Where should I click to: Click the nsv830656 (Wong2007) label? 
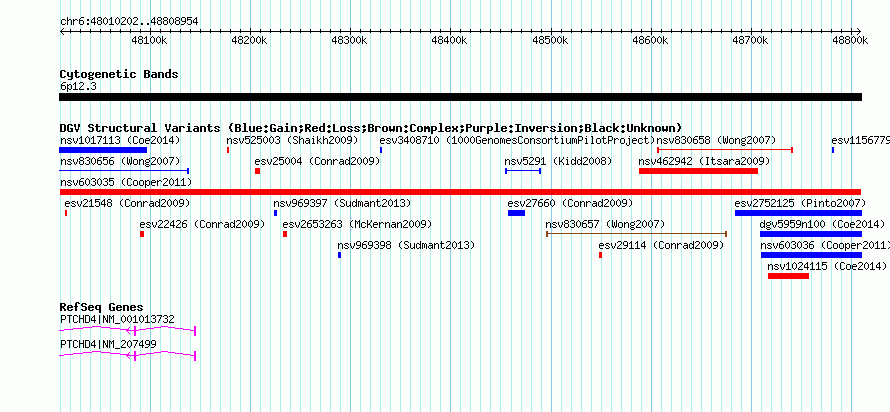[120, 161]
